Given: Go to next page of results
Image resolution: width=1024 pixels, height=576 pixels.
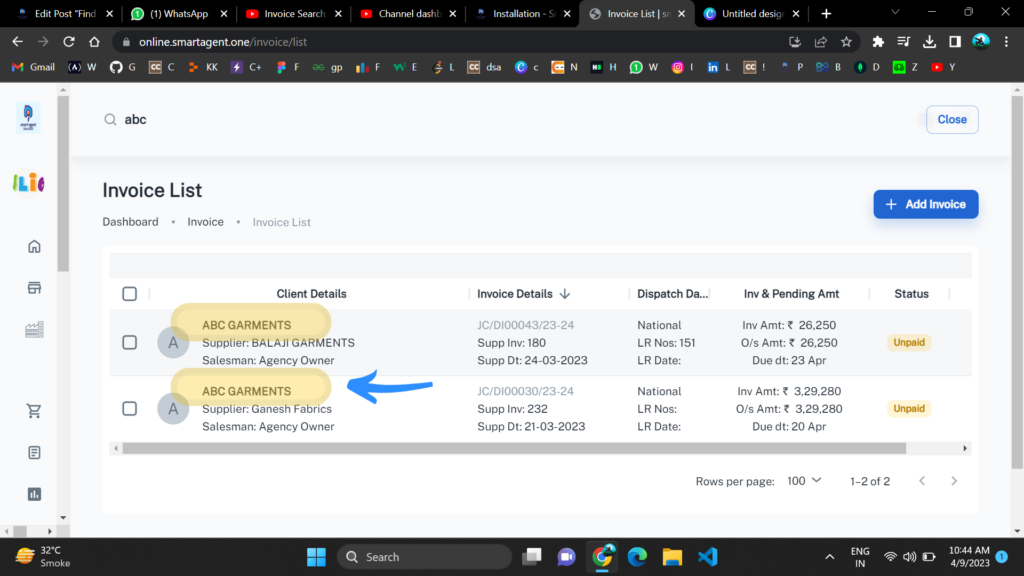Looking at the screenshot, I should point(954,481).
